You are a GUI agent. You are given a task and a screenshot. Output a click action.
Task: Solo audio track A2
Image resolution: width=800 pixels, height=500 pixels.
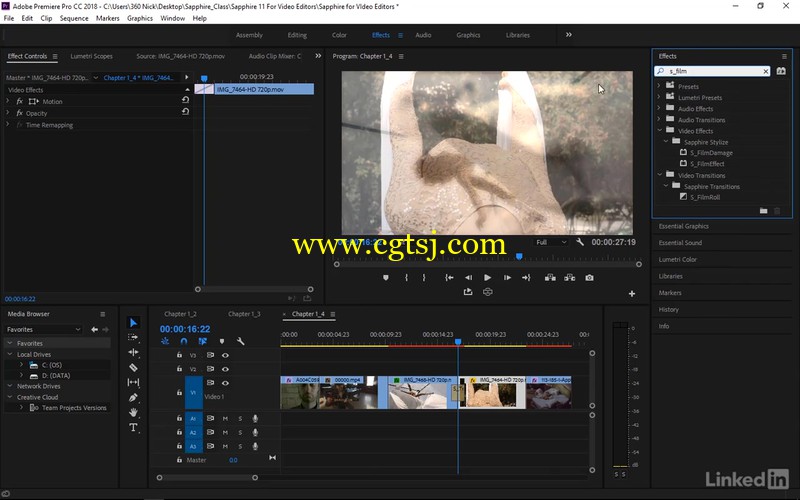click(240, 432)
